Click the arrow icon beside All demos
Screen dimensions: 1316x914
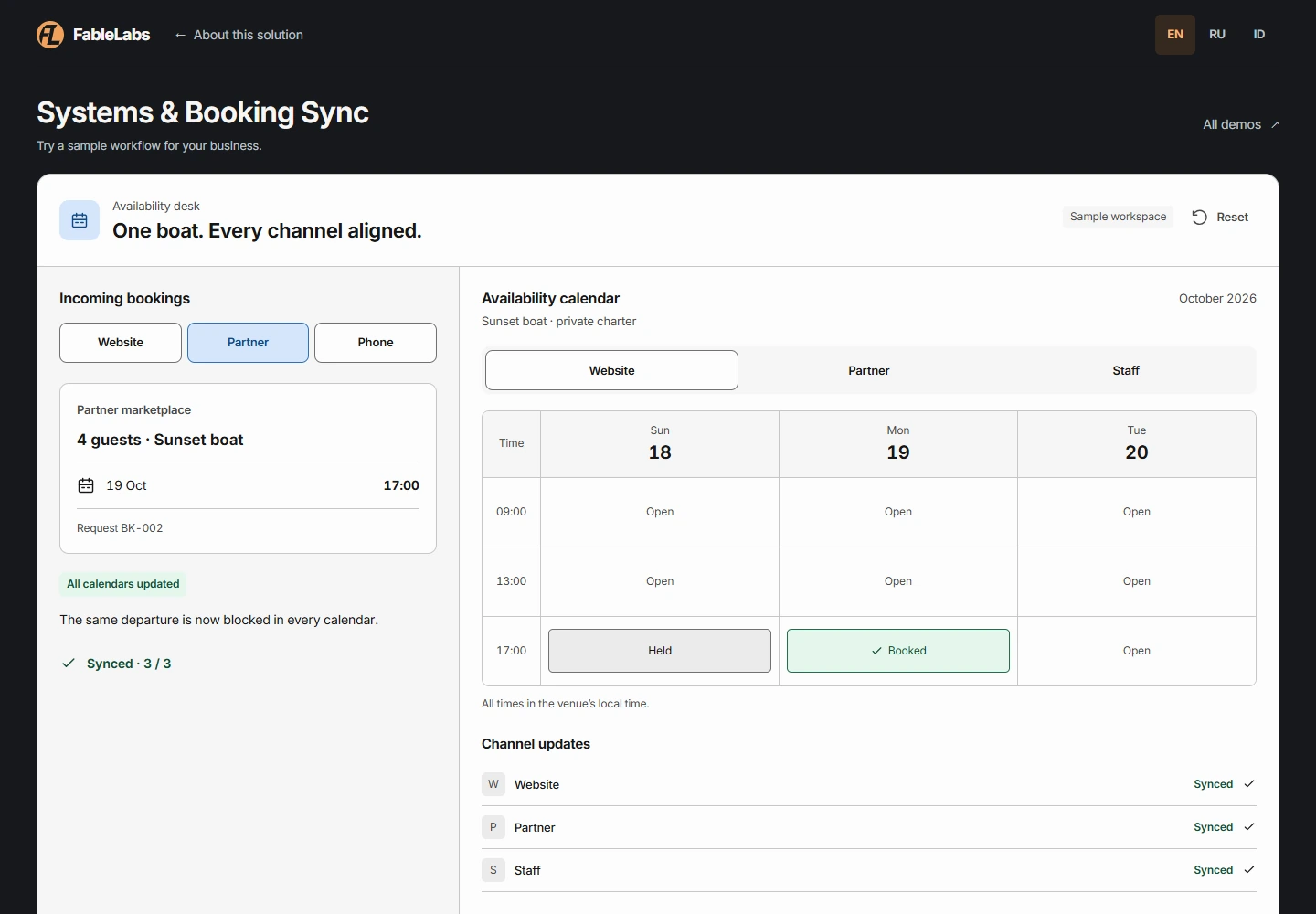[x=1275, y=124]
